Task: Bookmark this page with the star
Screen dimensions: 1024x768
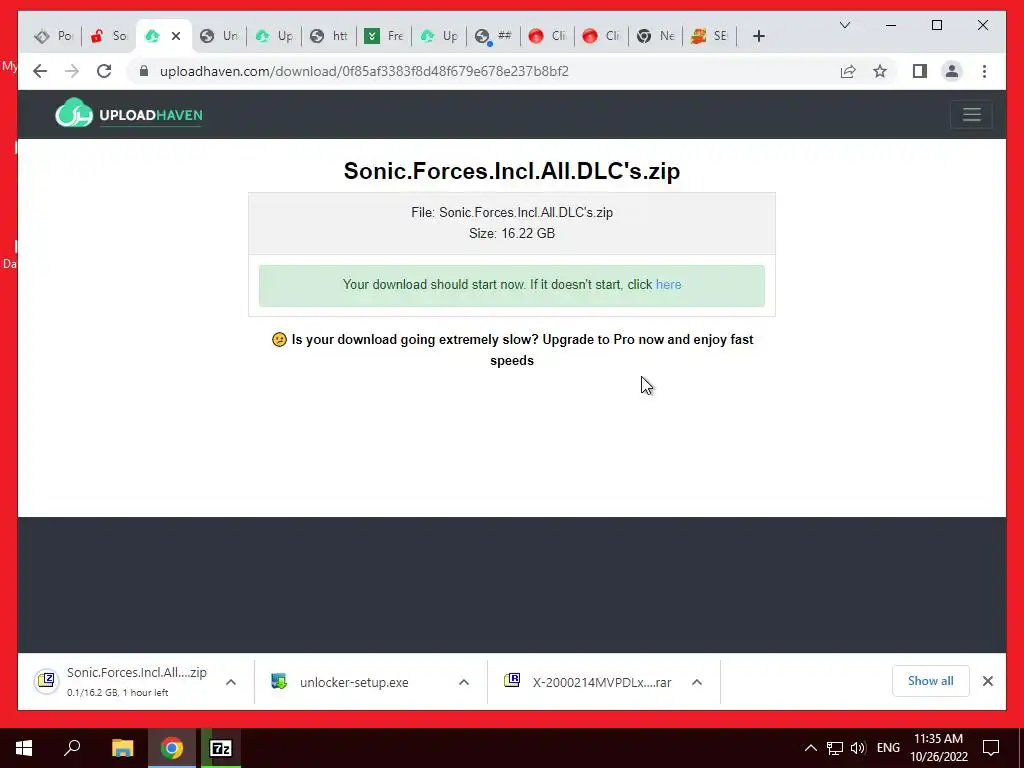Action: (880, 71)
